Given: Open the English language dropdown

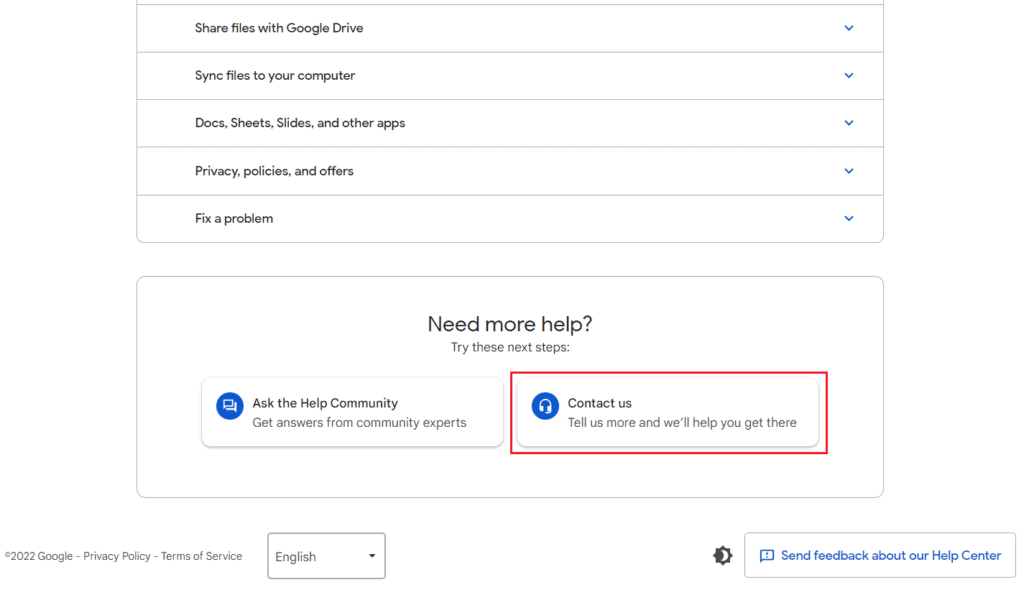Looking at the screenshot, I should (325, 556).
